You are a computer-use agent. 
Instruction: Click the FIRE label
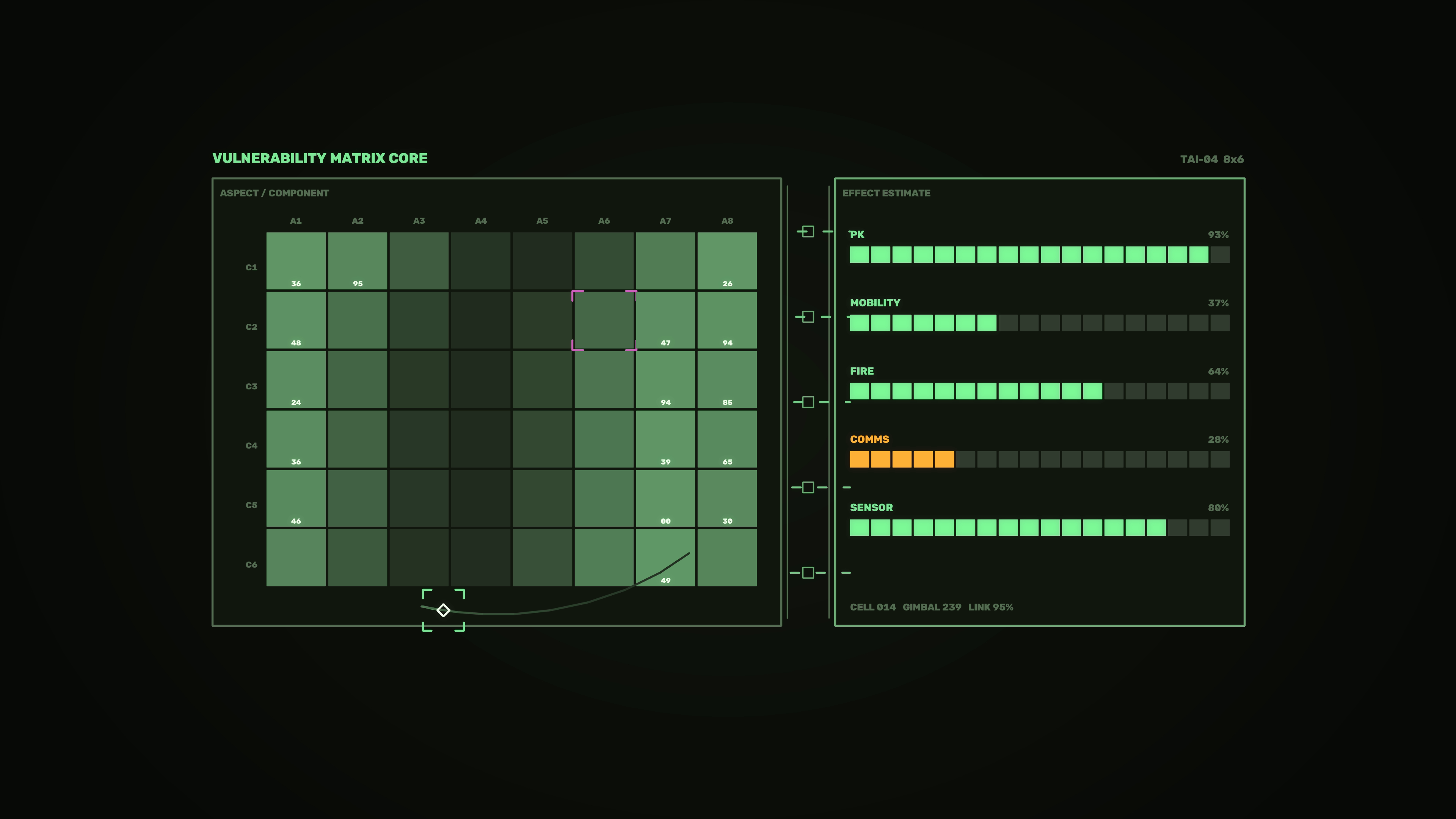tap(862, 371)
